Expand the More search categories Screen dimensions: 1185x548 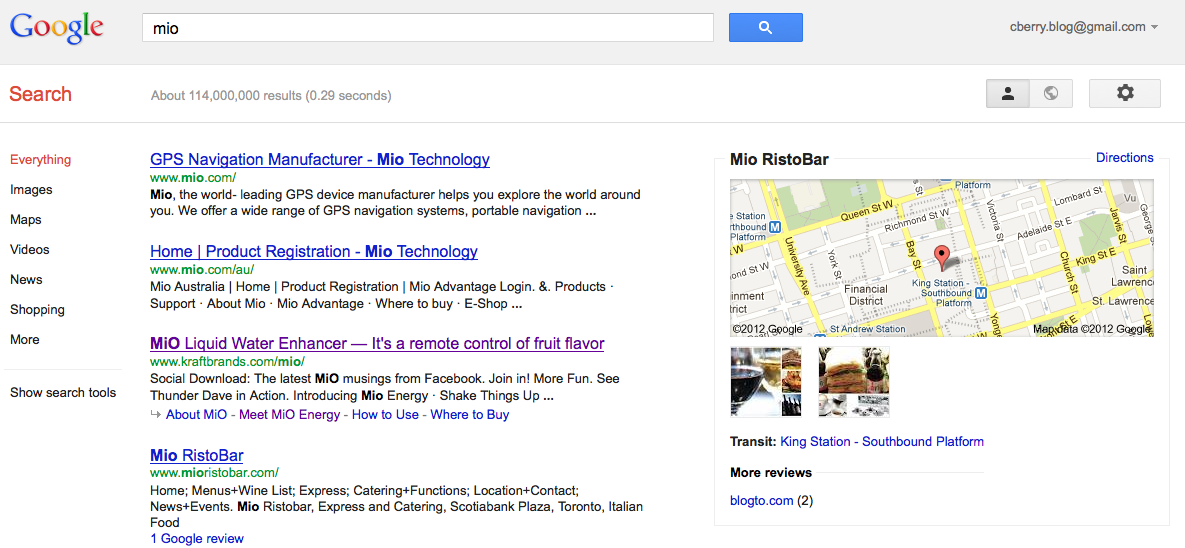coord(25,339)
